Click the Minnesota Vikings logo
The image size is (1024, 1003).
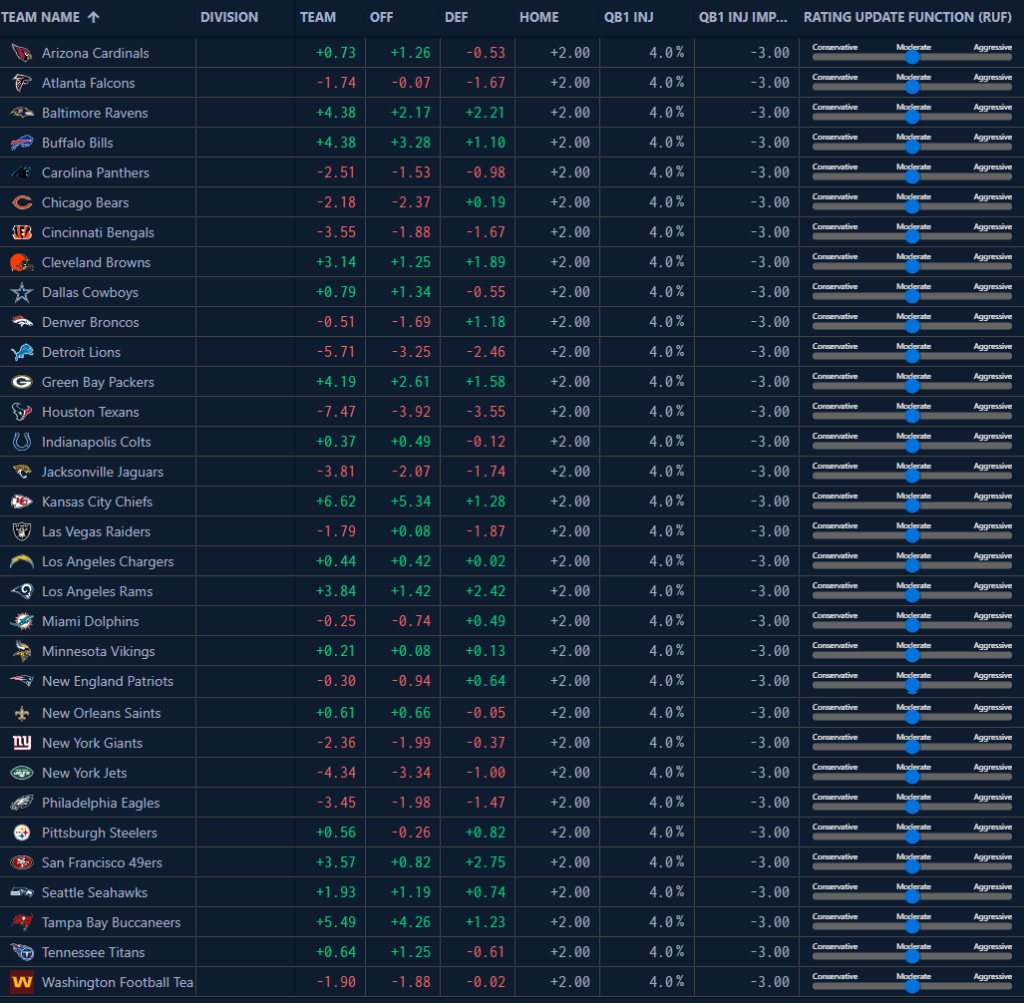coord(22,651)
